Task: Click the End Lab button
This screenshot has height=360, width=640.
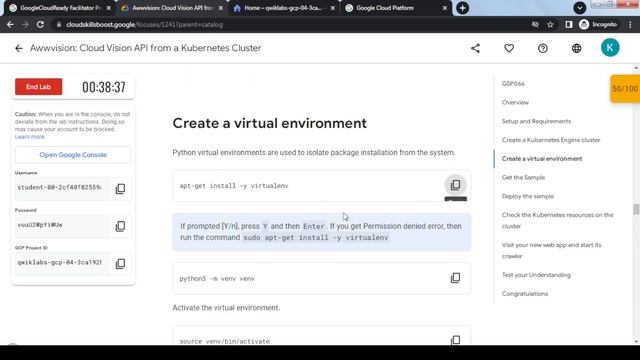Action: coord(38,87)
